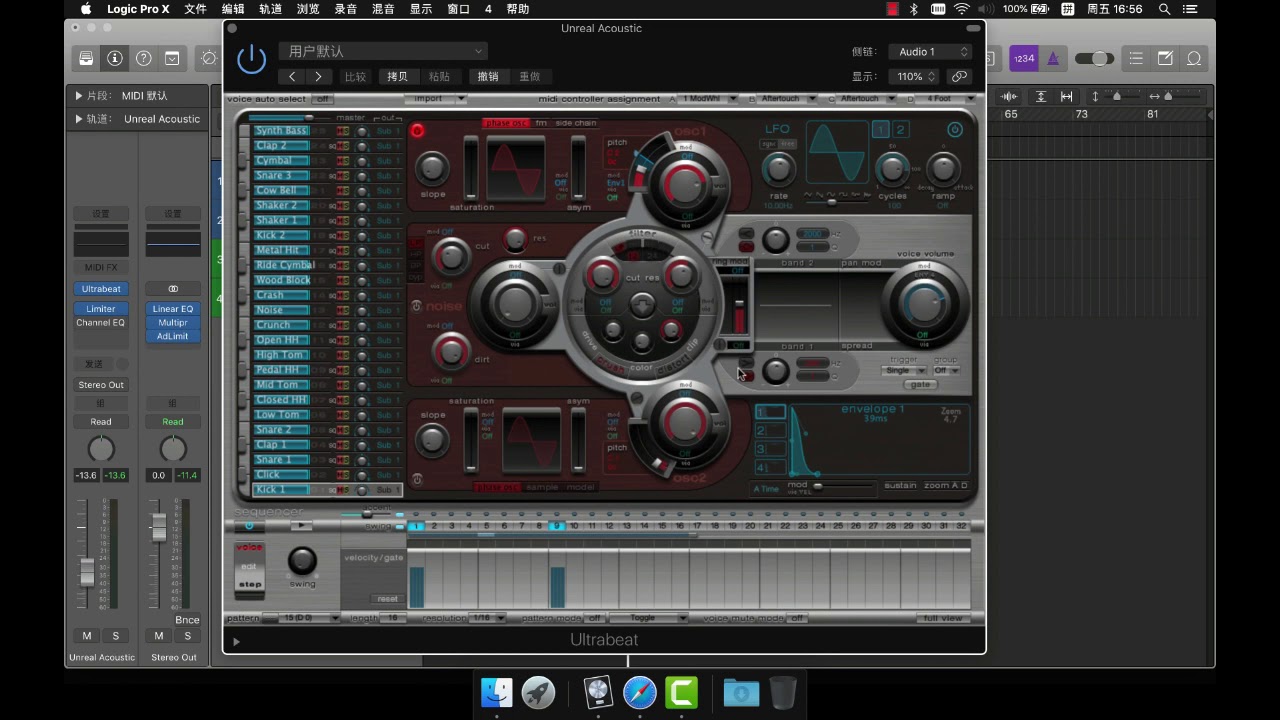Toggle the Ultrabeat plugin power button
The height and width of the screenshot is (720, 1280).
click(251, 60)
